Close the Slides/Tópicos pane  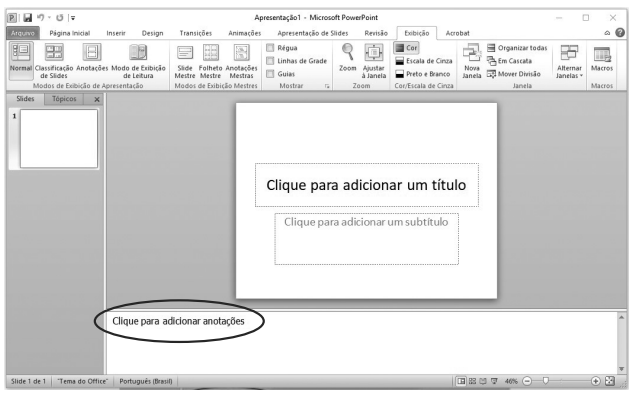(x=97, y=99)
